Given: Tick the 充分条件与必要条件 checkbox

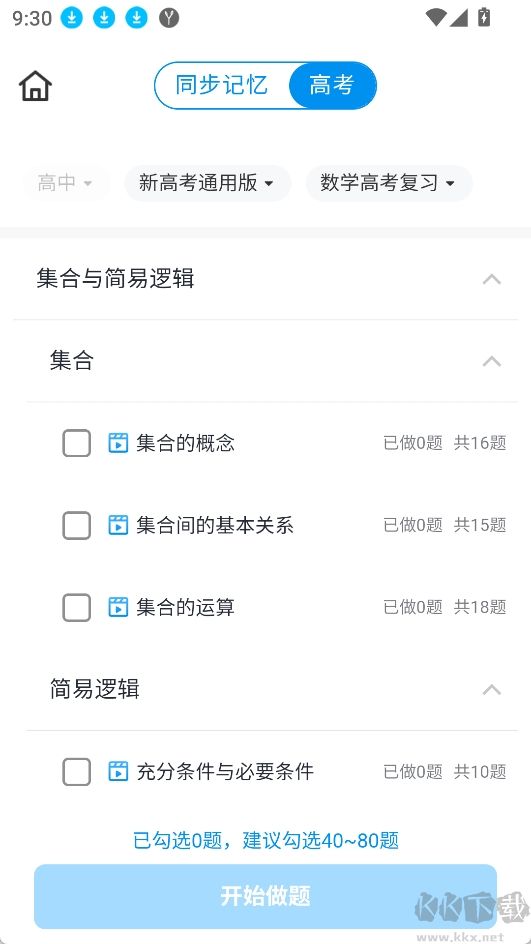Looking at the screenshot, I should [77, 771].
